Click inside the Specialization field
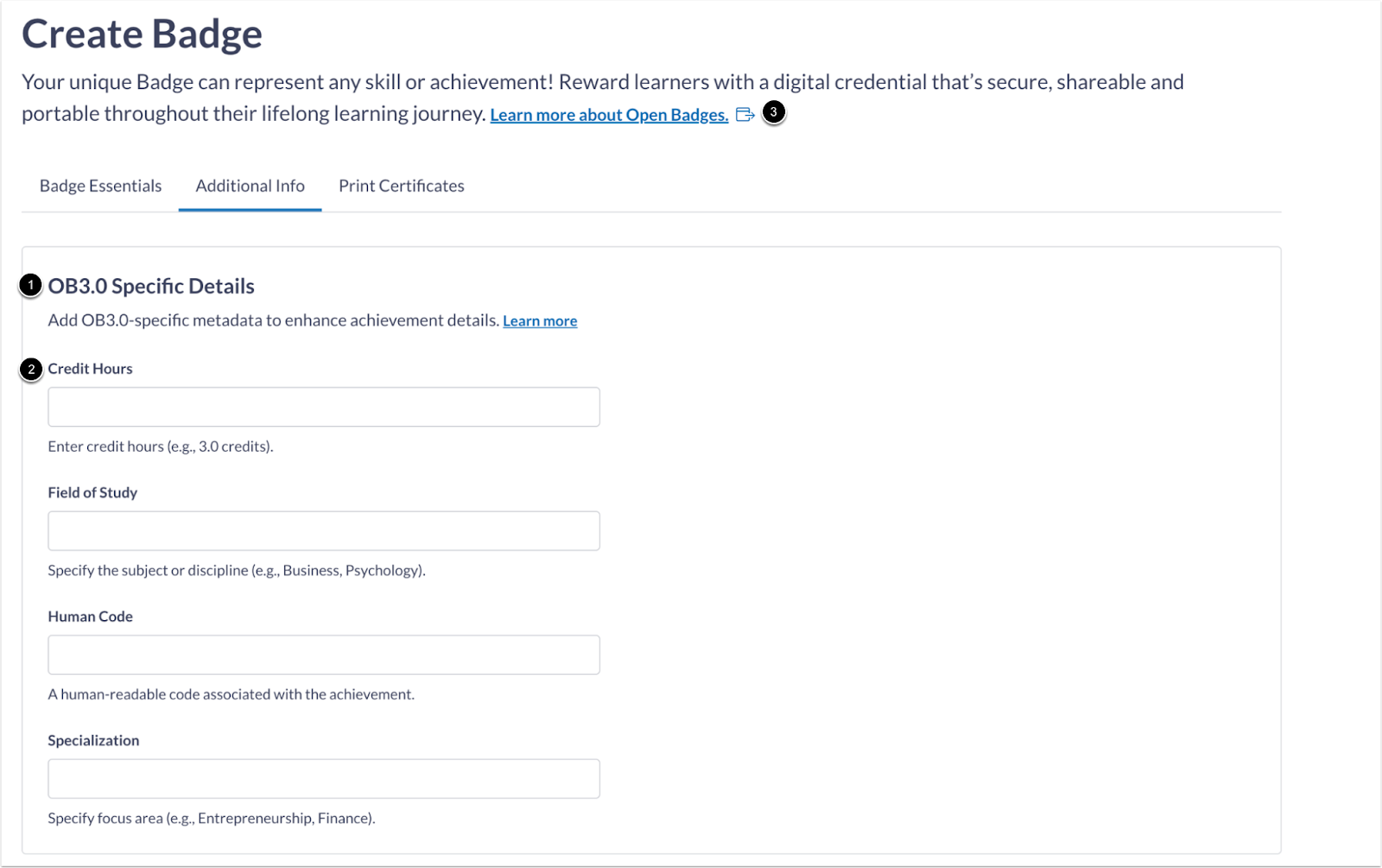The width and height of the screenshot is (1382, 868). coord(323,778)
